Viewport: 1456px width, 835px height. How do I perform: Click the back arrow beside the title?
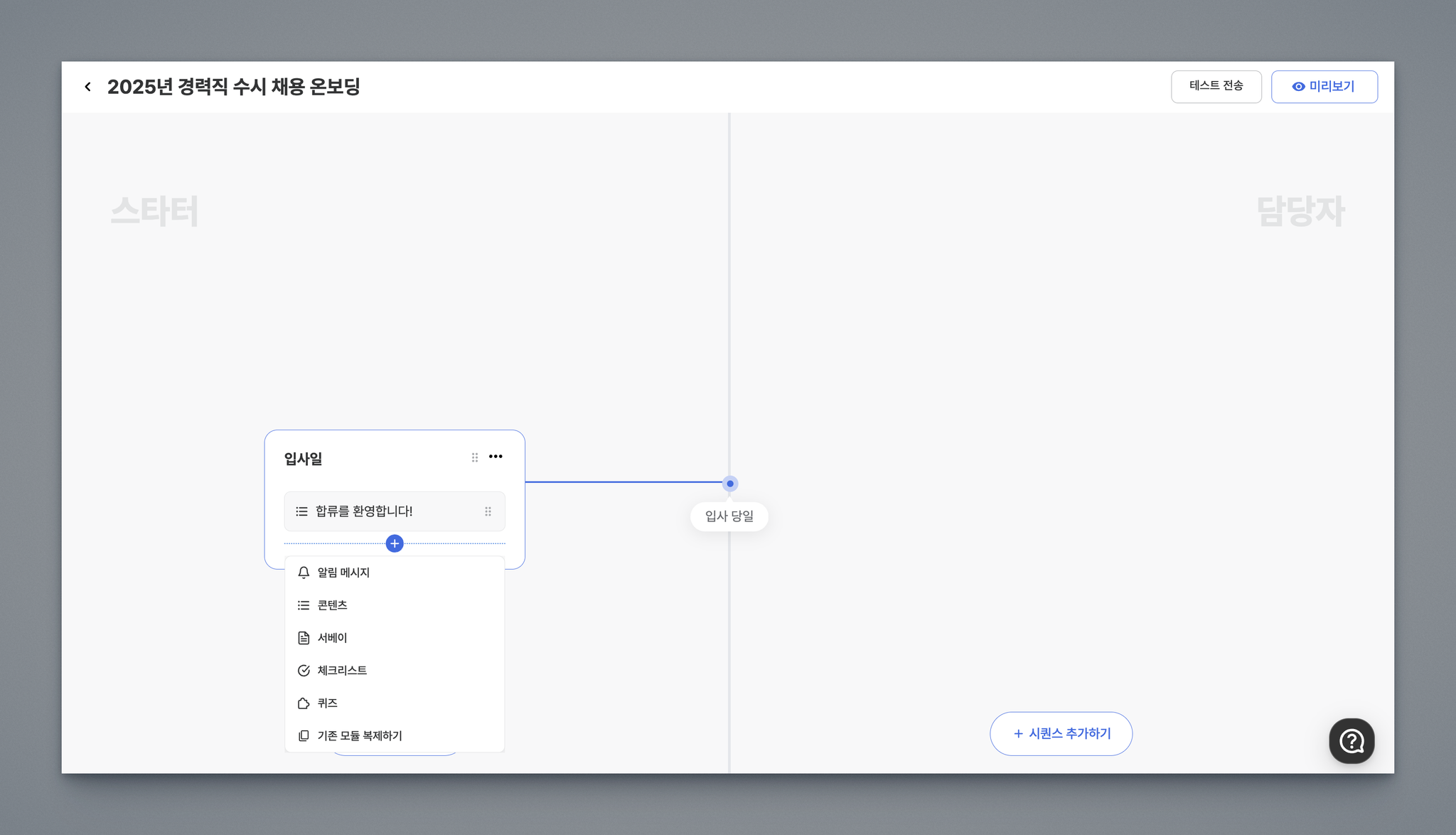coord(87,87)
